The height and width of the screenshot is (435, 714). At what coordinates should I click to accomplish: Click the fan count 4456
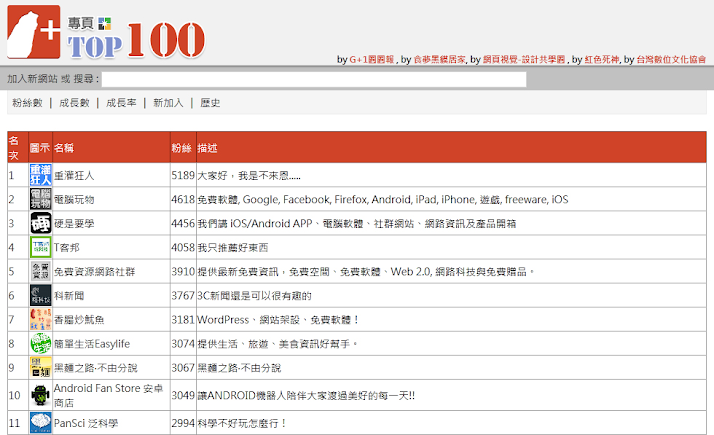(183, 224)
